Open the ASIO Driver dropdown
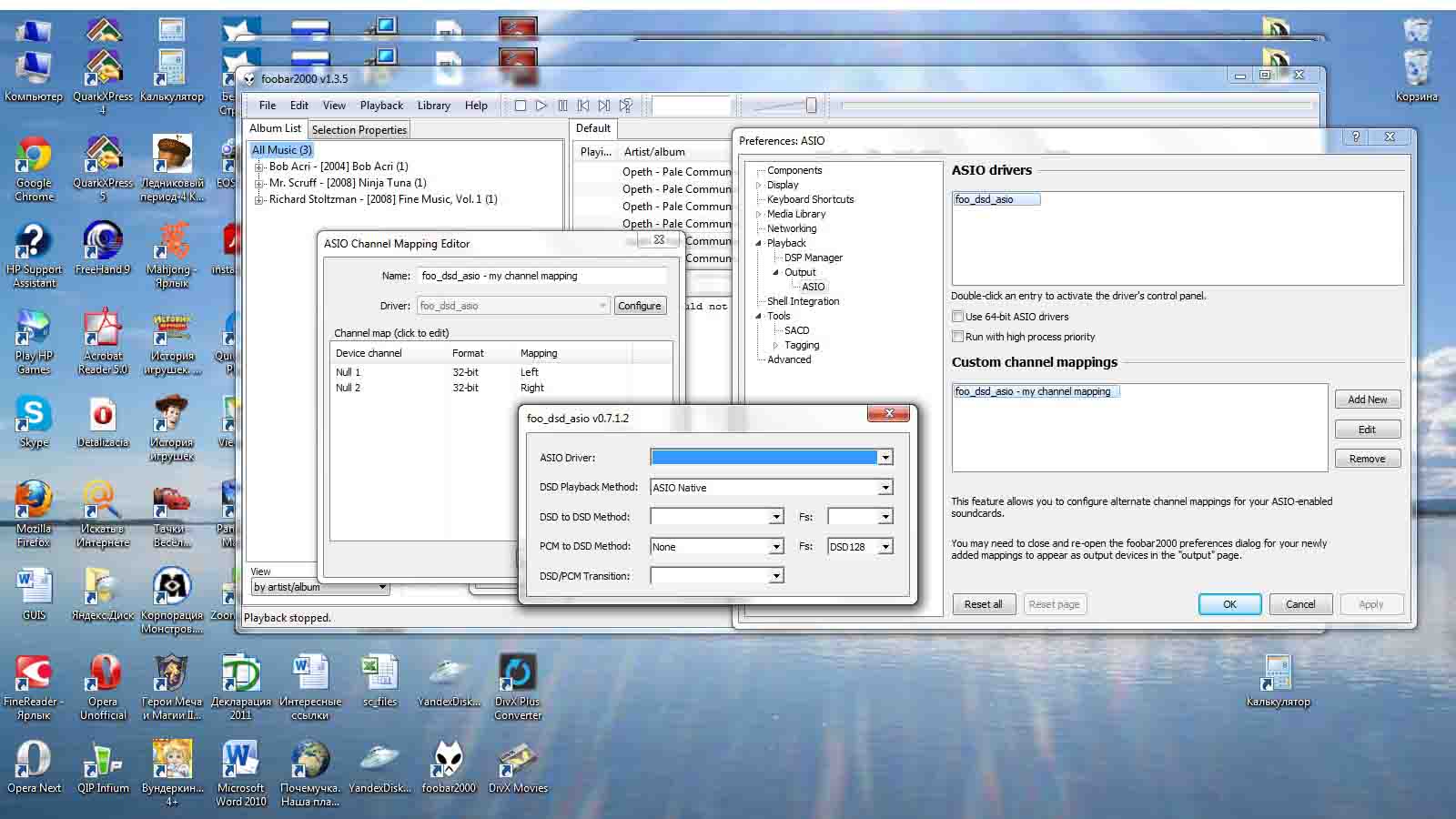Viewport: 1456px width, 819px height. pos(885,458)
